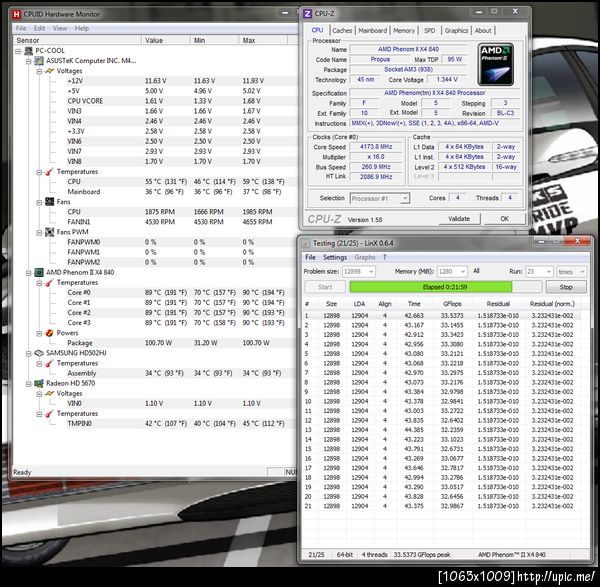The image size is (600, 587).
Task: Click the Temperatures icon under ASUSTeK mainboard
Action: point(49,171)
